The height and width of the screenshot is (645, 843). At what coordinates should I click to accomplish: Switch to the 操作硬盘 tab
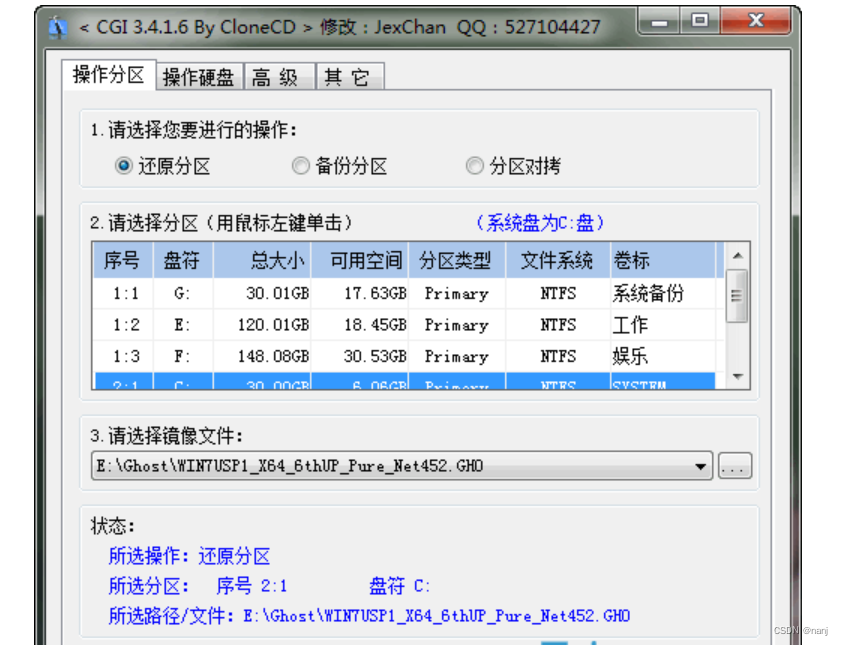click(x=199, y=77)
